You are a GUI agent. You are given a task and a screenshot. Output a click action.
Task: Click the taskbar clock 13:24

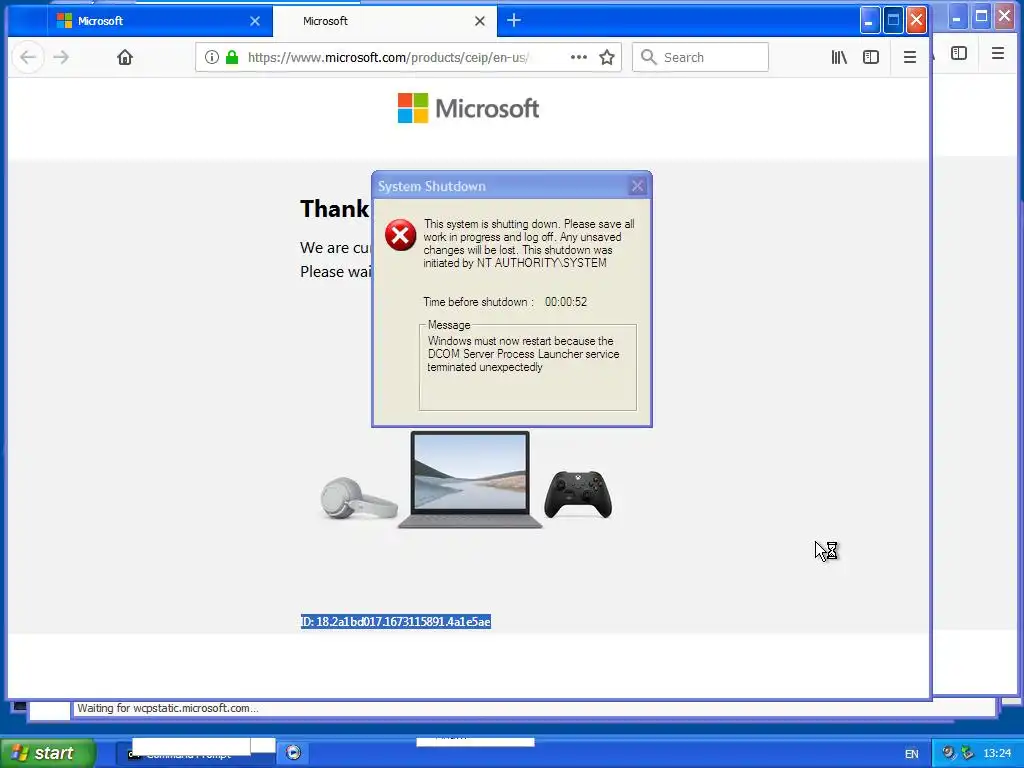[997, 754]
